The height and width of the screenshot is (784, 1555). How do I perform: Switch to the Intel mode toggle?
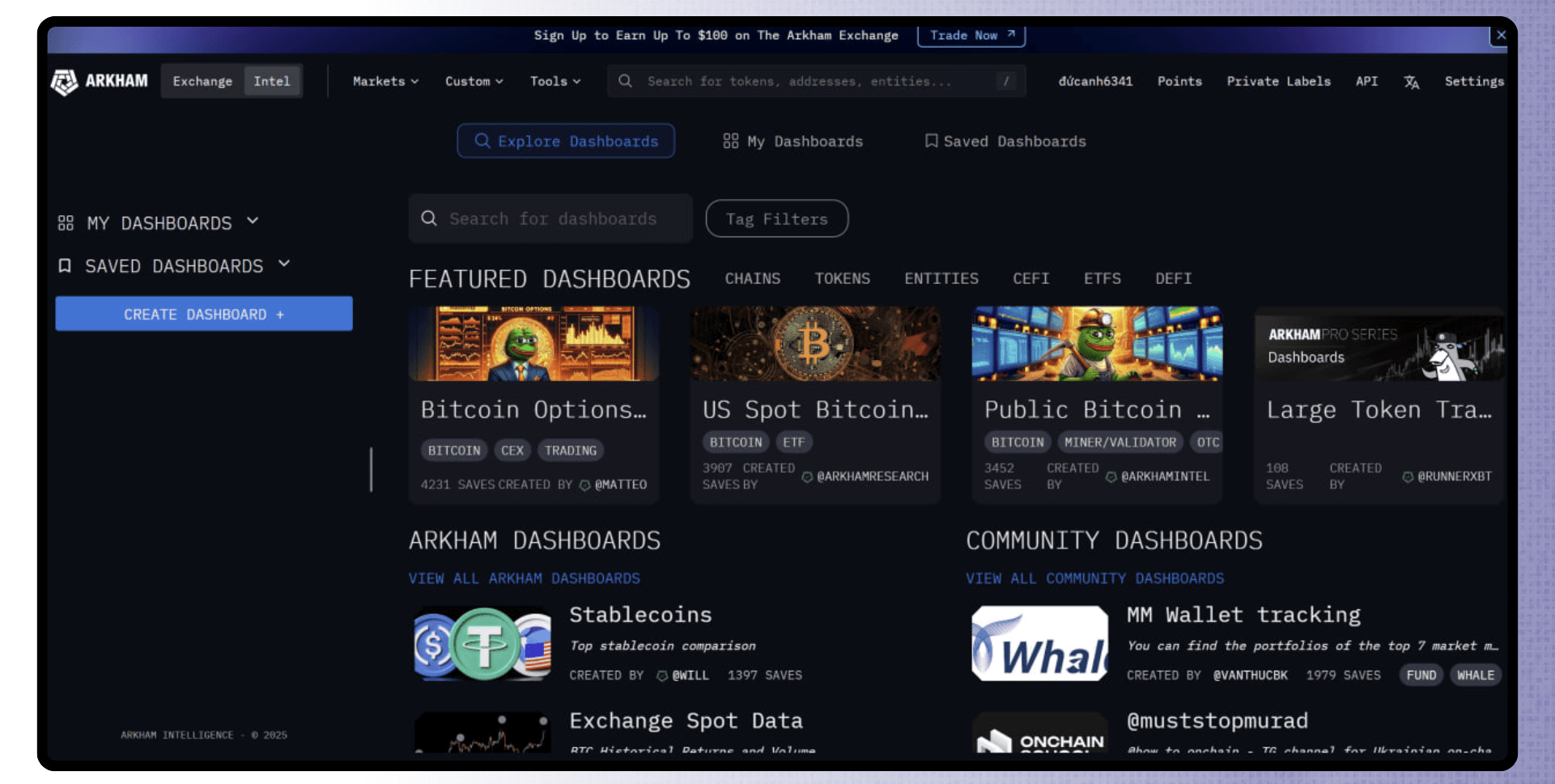point(272,81)
